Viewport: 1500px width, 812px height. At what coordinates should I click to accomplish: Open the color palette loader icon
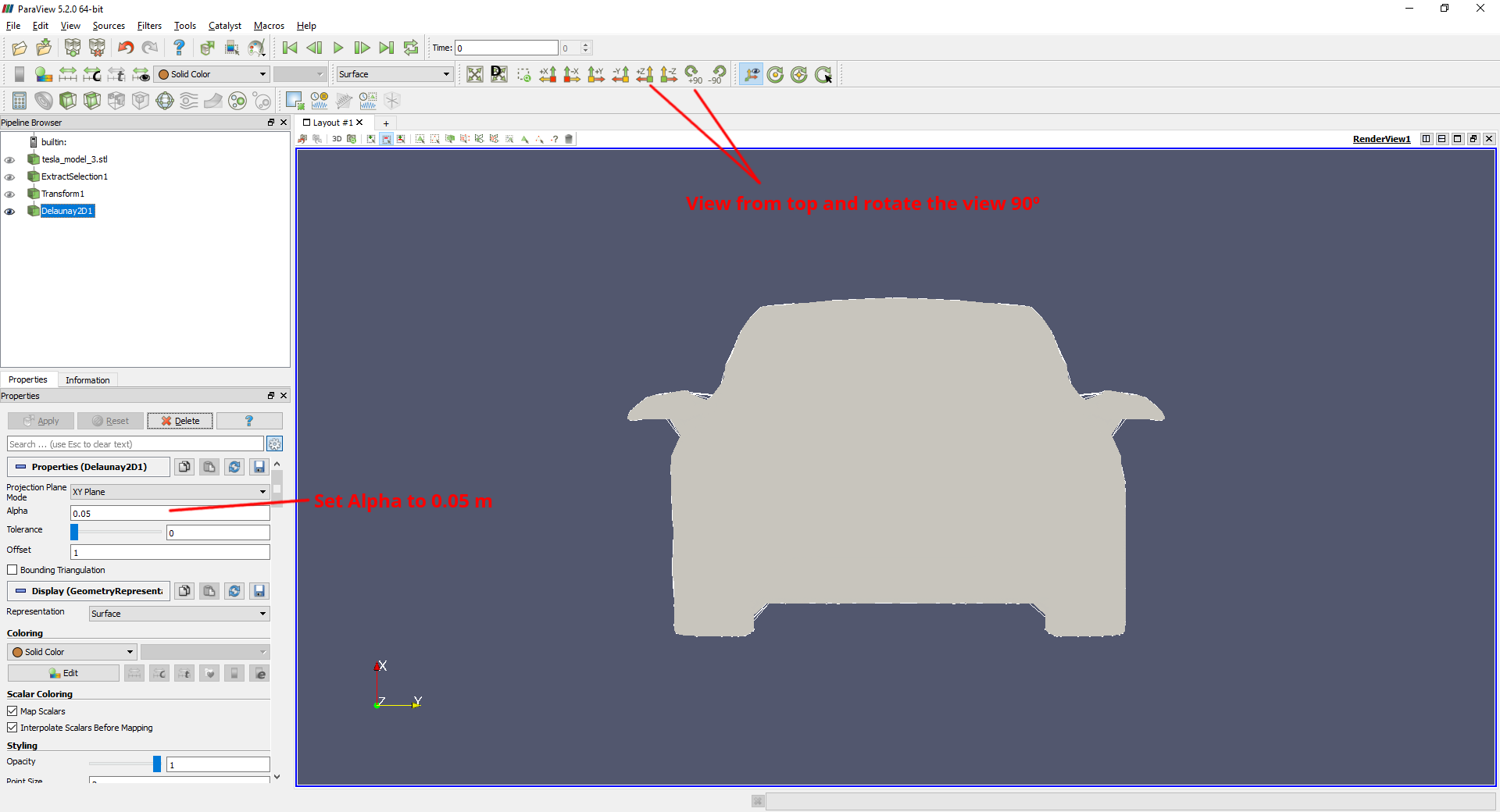(x=256, y=48)
